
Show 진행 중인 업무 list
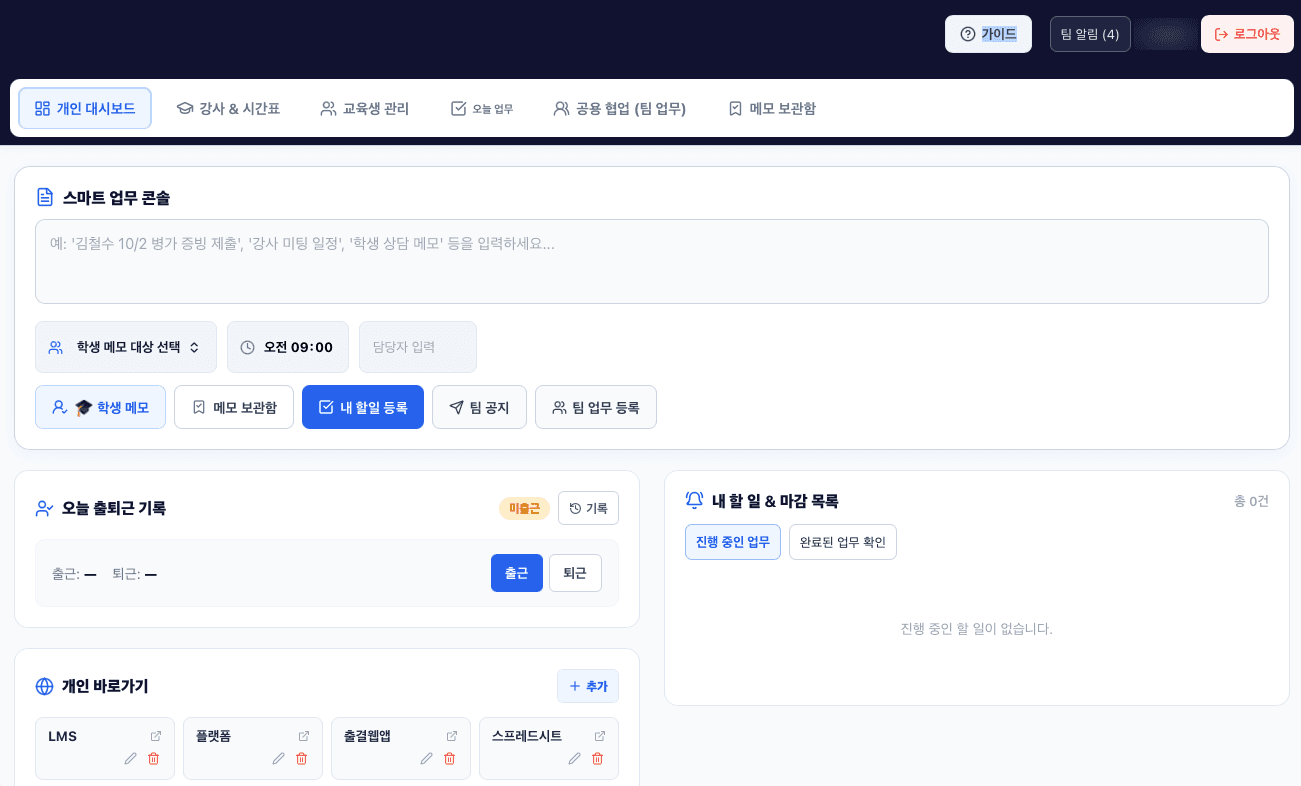coord(733,542)
